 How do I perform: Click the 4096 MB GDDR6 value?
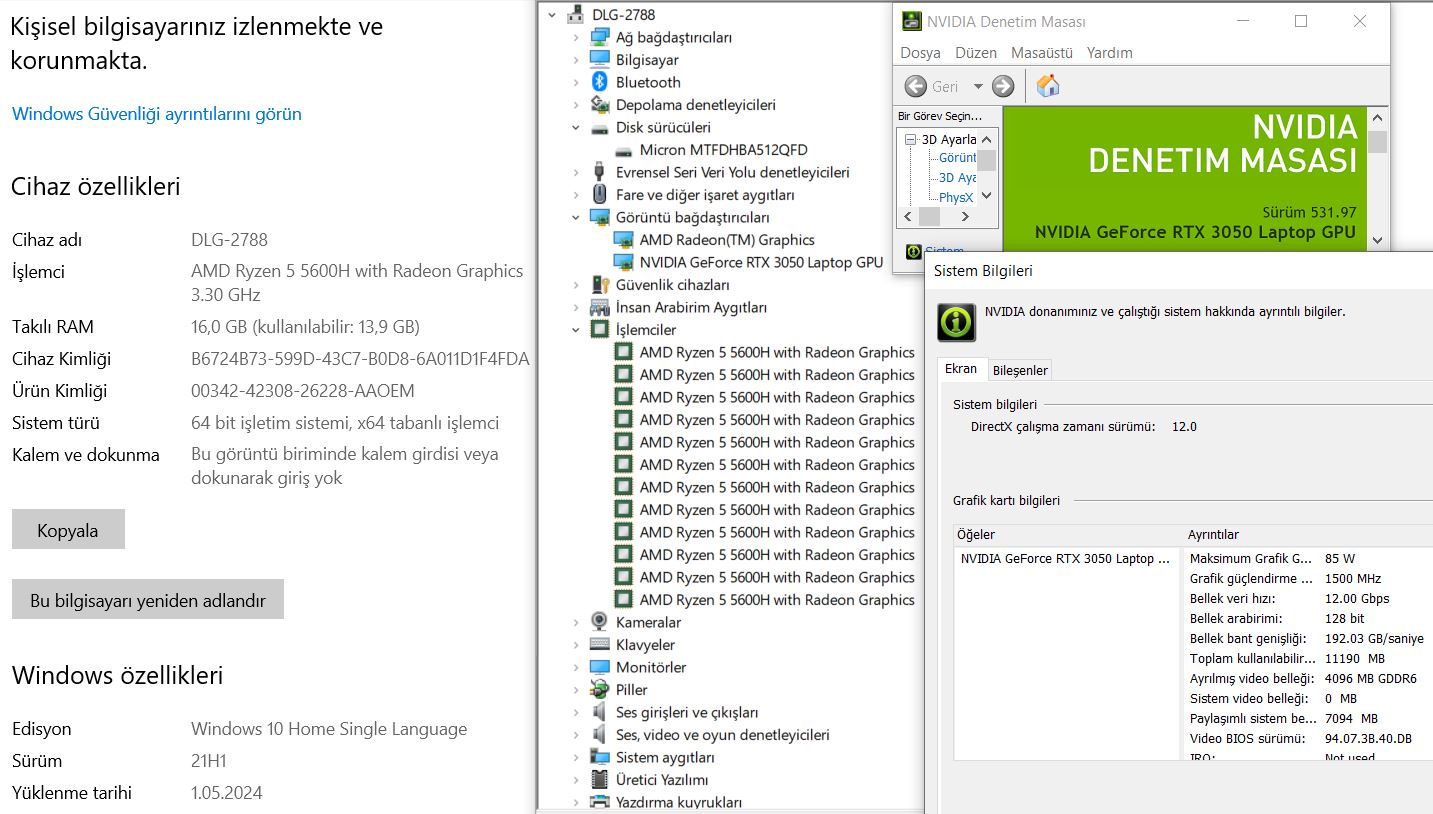(1371, 679)
